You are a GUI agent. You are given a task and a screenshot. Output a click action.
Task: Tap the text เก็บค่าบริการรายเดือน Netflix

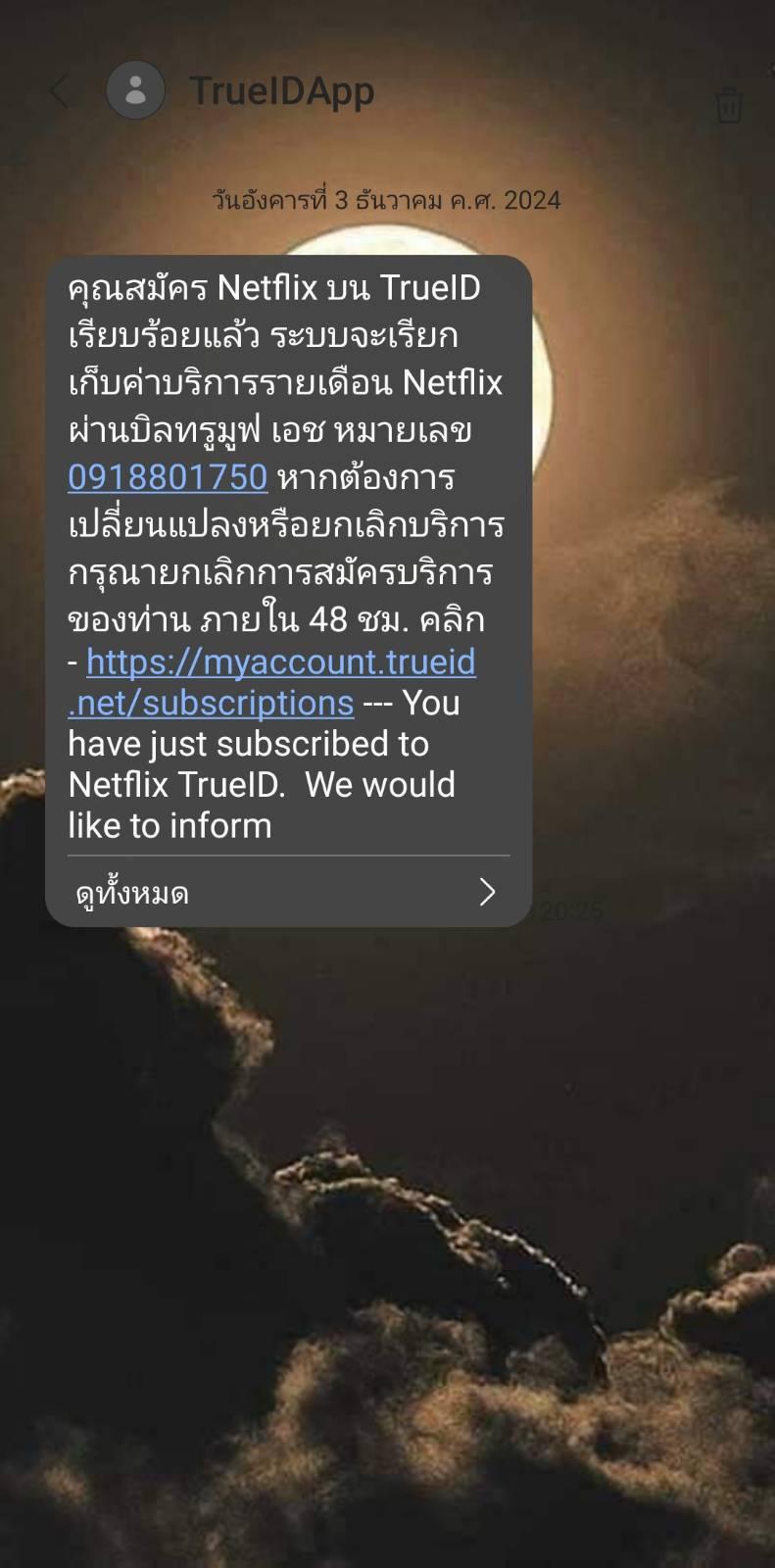click(285, 382)
